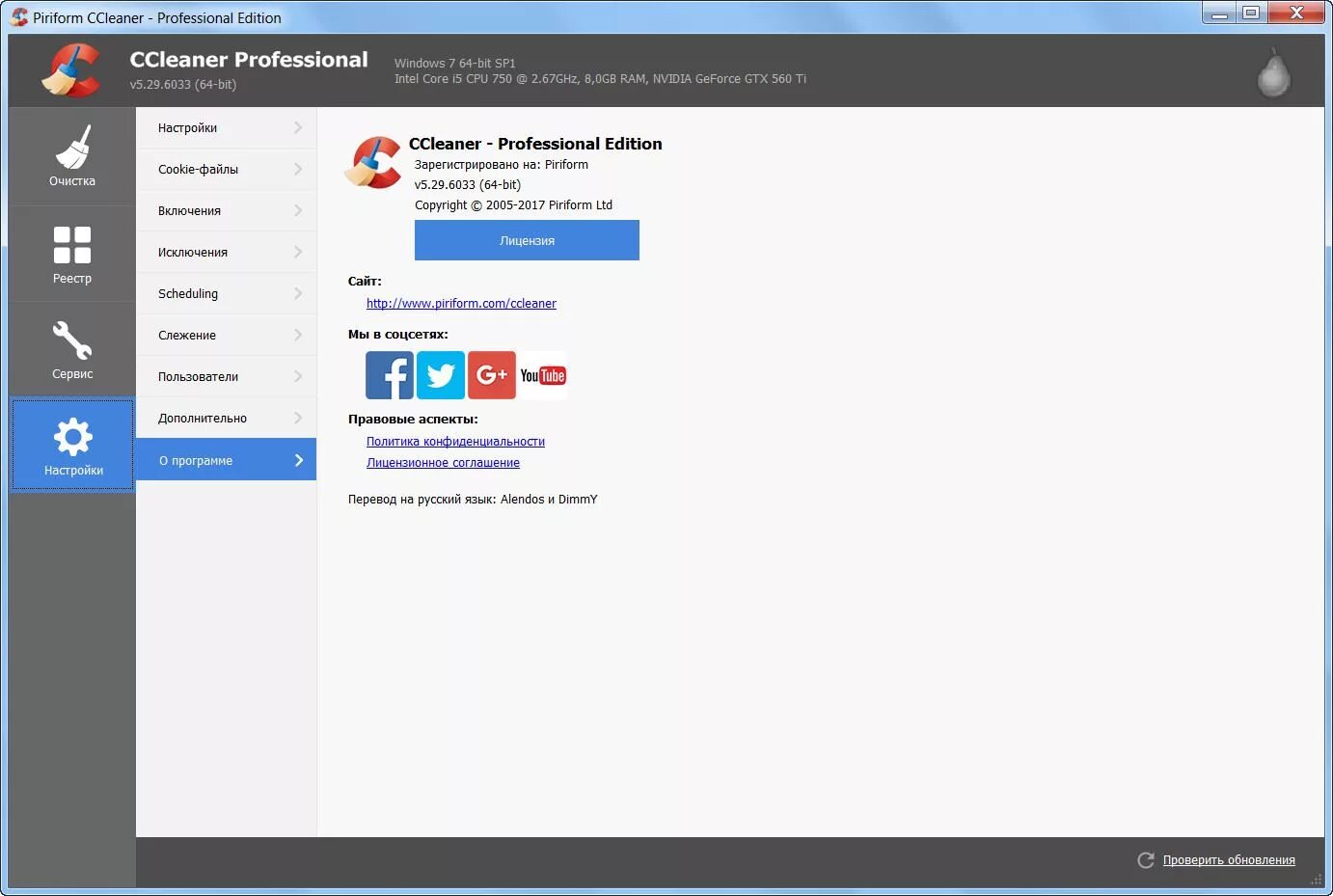Open the Исключения submenu item
This screenshot has height=896, width=1333.
pyautogui.click(x=226, y=252)
